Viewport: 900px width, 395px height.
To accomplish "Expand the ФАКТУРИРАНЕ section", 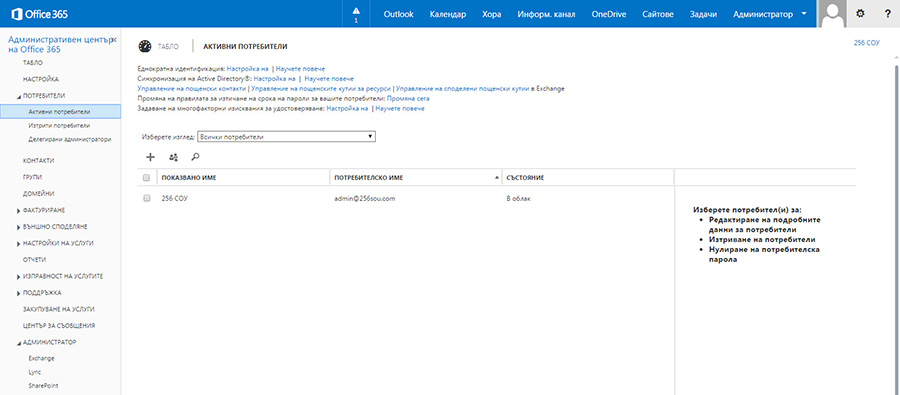I will [19, 211].
